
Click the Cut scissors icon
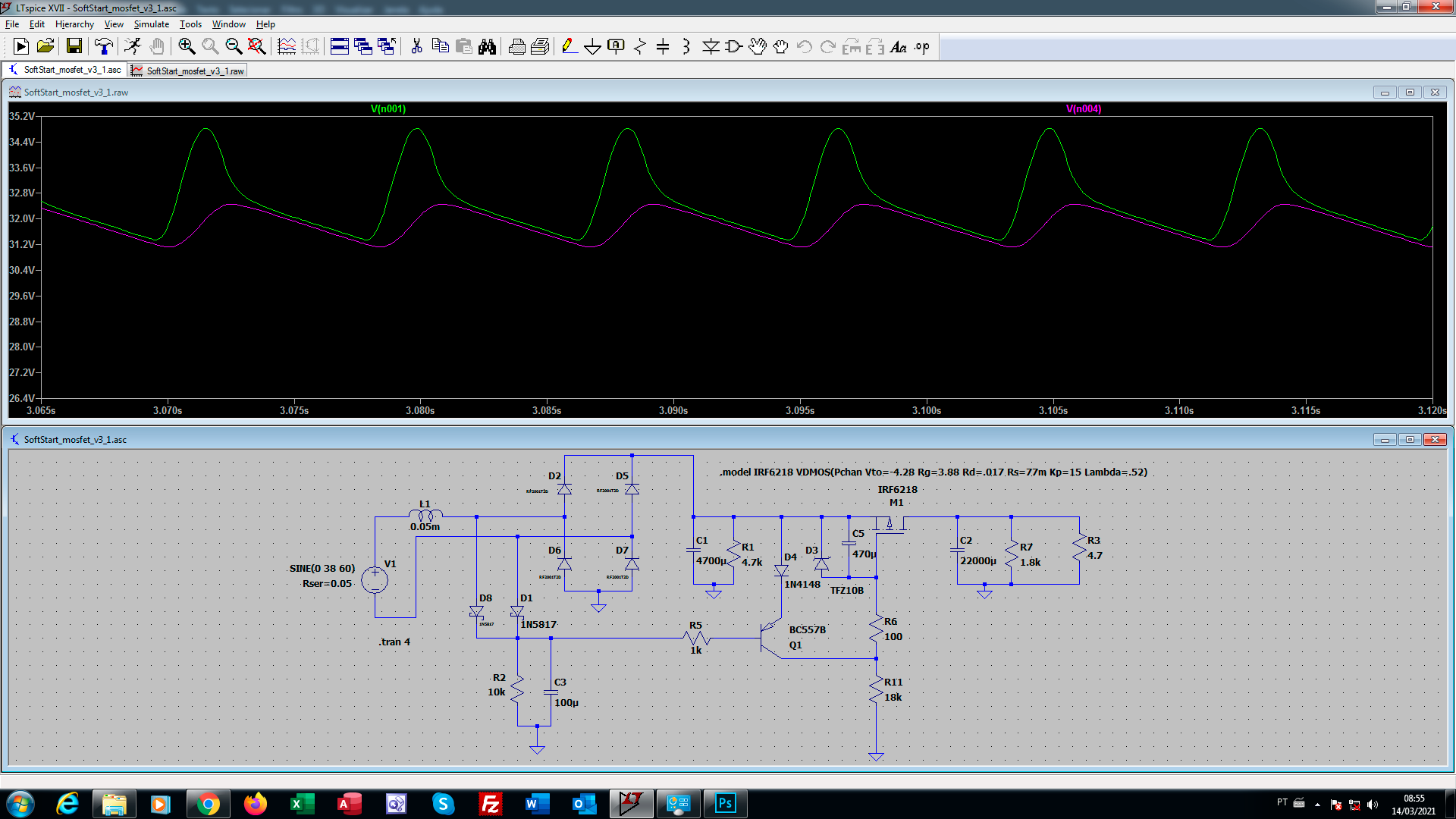pos(416,47)
